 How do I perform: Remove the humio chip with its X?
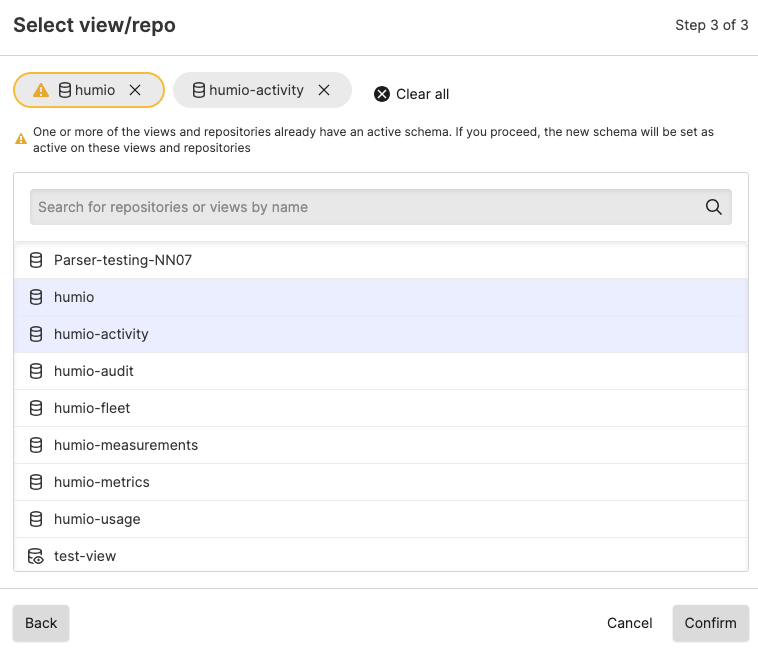[x=135, y=90]
